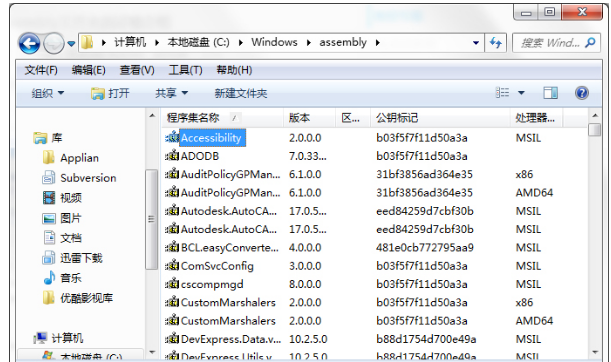Click the file list vertical scrollbar thumb
The height and width of the screenshot is (362, 611).
[x=595, y=129]
